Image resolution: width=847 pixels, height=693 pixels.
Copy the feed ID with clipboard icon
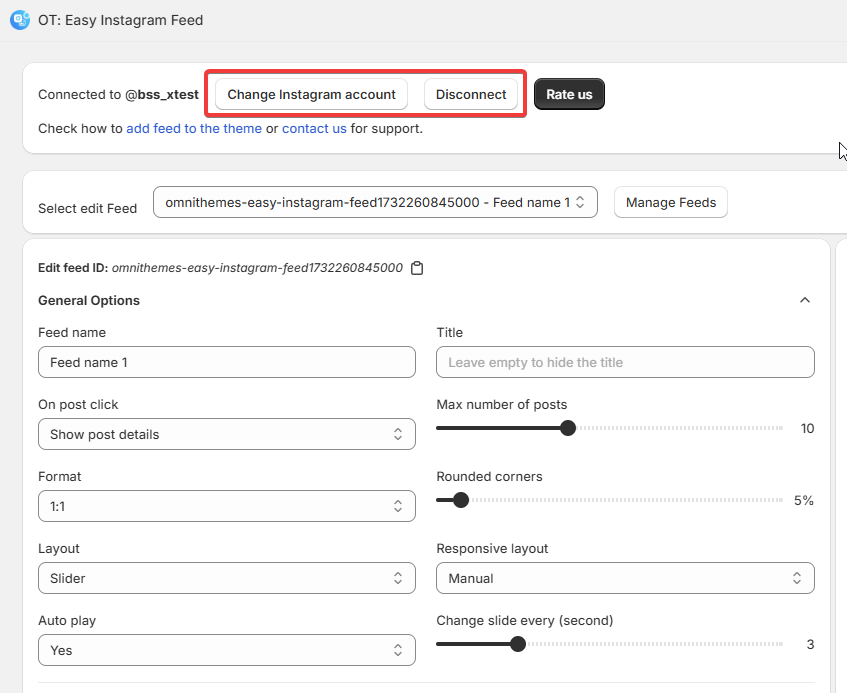pos(418,268)
